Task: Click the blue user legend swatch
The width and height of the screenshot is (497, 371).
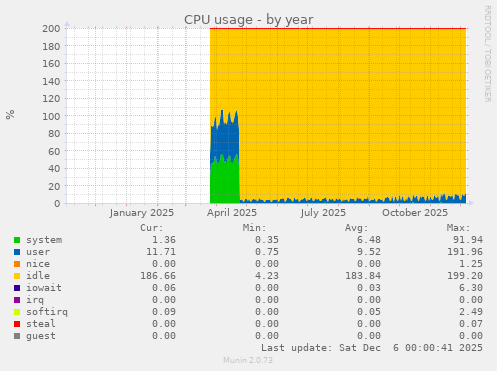Action: pos(17,252)
